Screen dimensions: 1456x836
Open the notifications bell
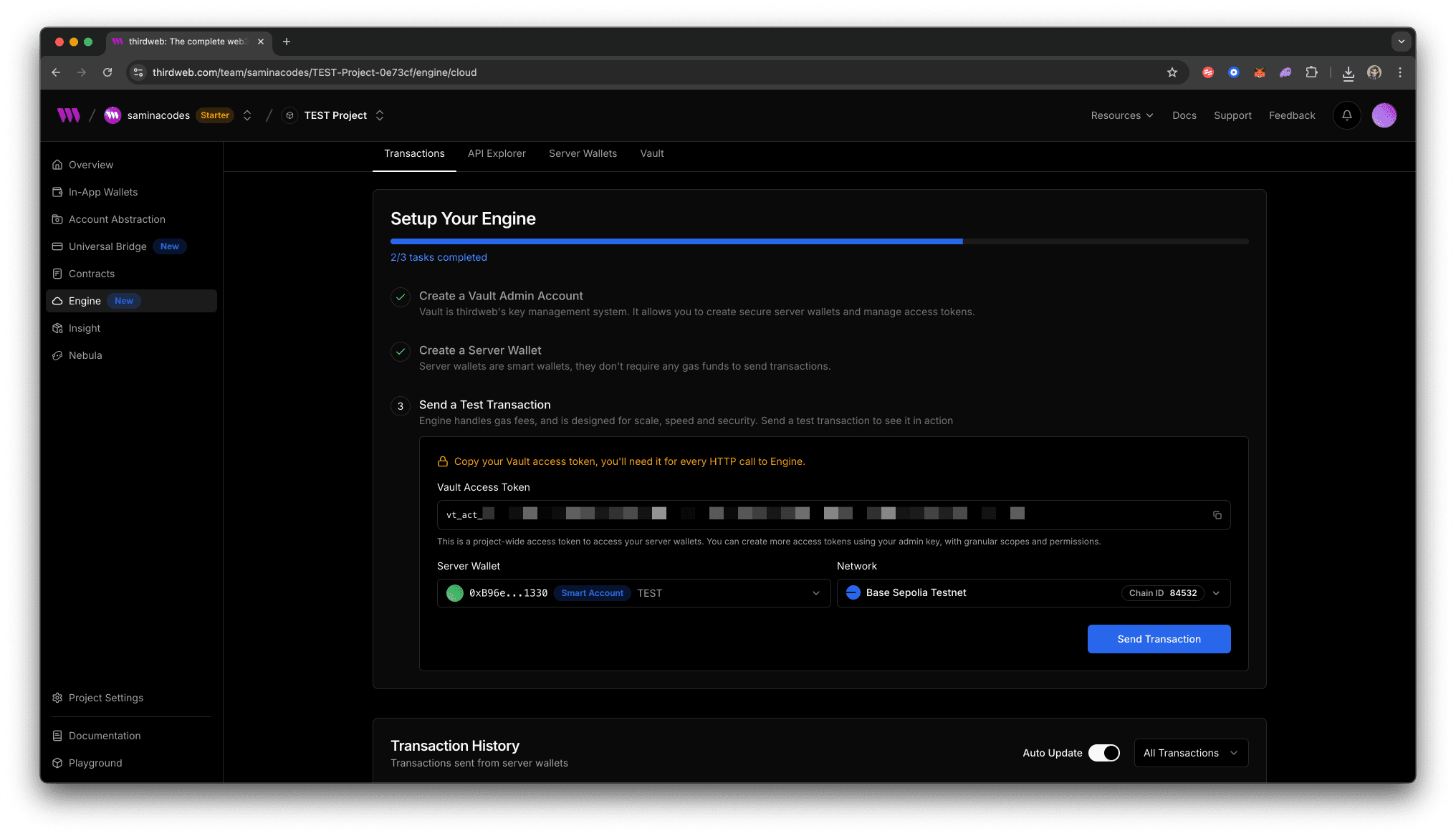pyautogui.click(x=1346, y=115)
